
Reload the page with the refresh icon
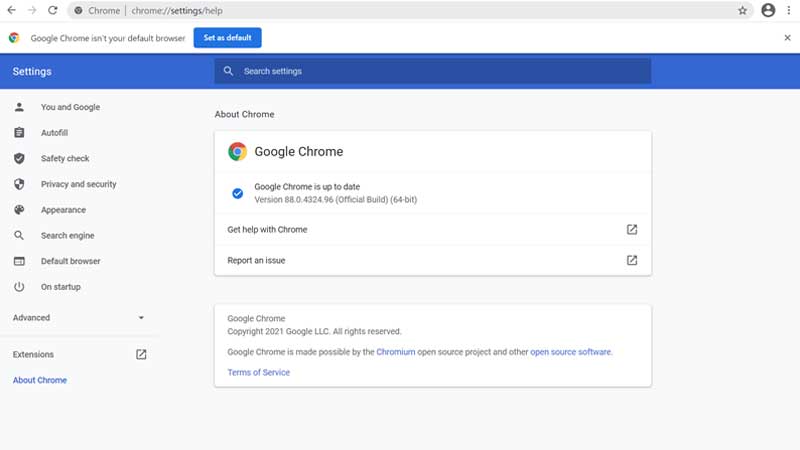[53, 10]
